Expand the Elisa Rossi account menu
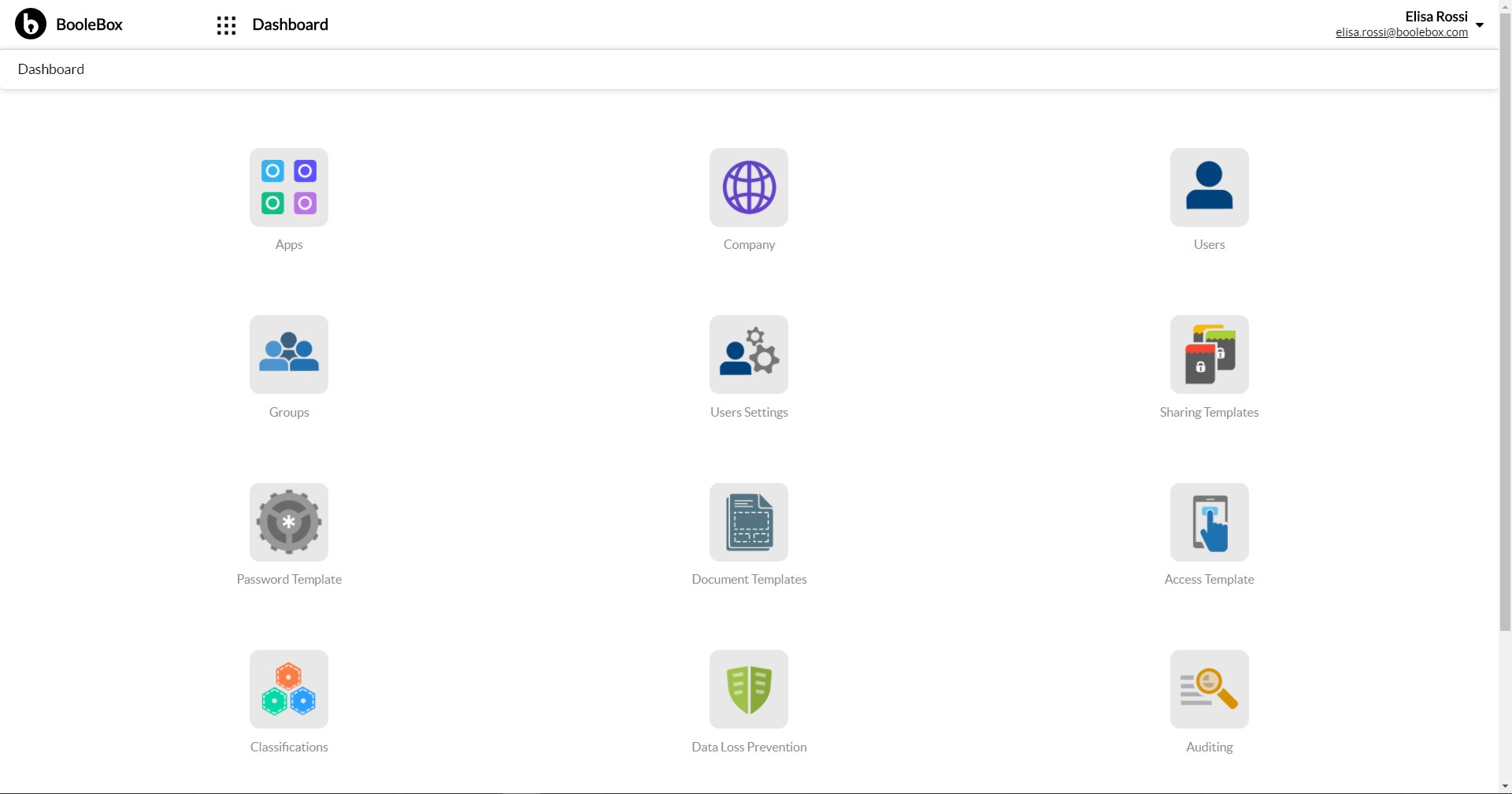Screen dimensions: 1512x794 click(x=1480, y=24)
